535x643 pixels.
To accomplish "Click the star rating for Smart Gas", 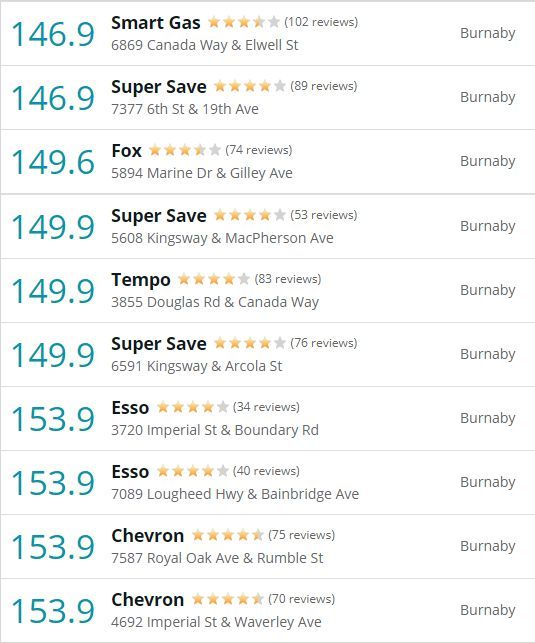I will tap(244, 22).
